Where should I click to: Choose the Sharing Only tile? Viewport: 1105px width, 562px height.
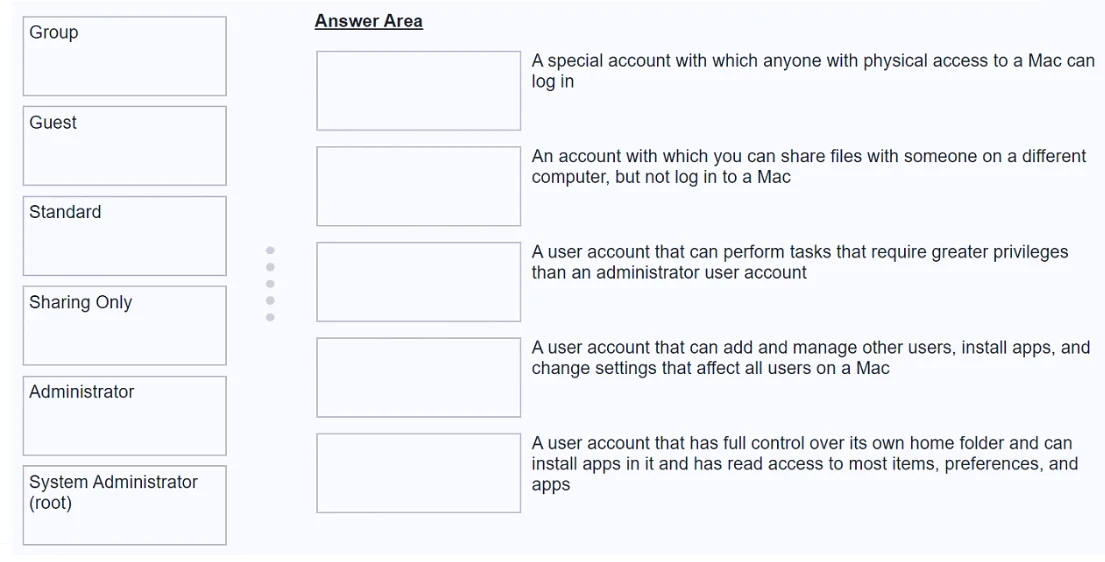point(125,326)
